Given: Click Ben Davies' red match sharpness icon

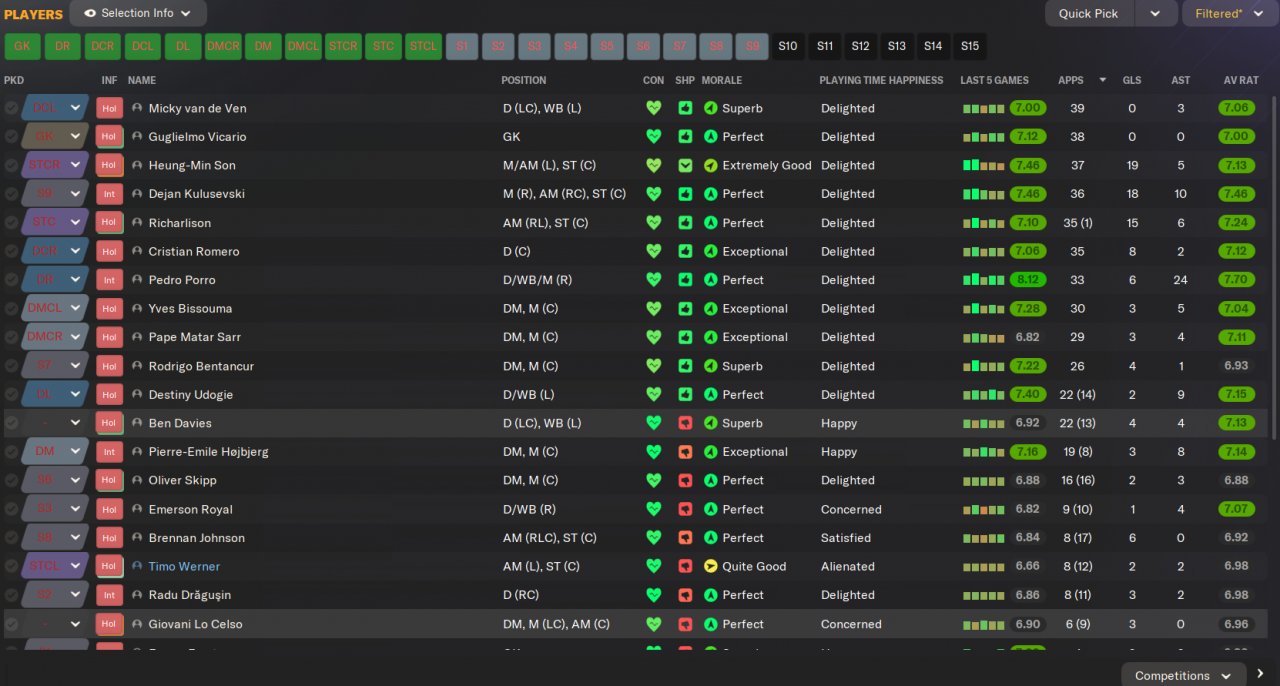Looking at the screenshot, I should coord(685,423).
